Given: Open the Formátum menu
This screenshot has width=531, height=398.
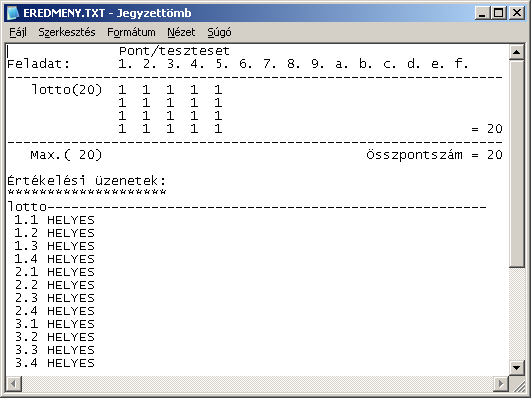Looking at the screenshot, I should [x=131, y=33].
